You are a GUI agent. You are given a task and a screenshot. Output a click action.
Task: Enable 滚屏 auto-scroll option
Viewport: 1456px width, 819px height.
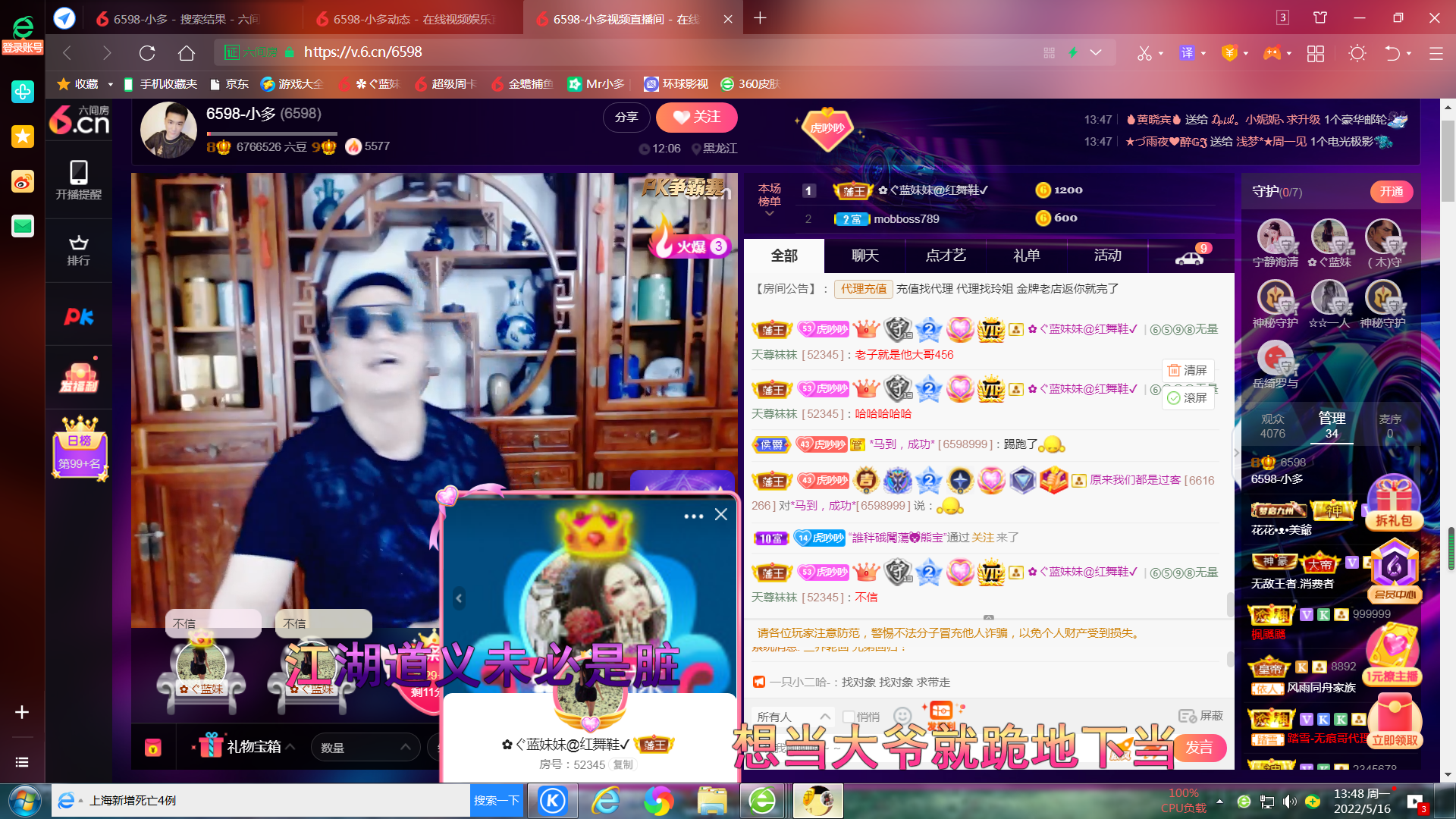point(1188,397)
